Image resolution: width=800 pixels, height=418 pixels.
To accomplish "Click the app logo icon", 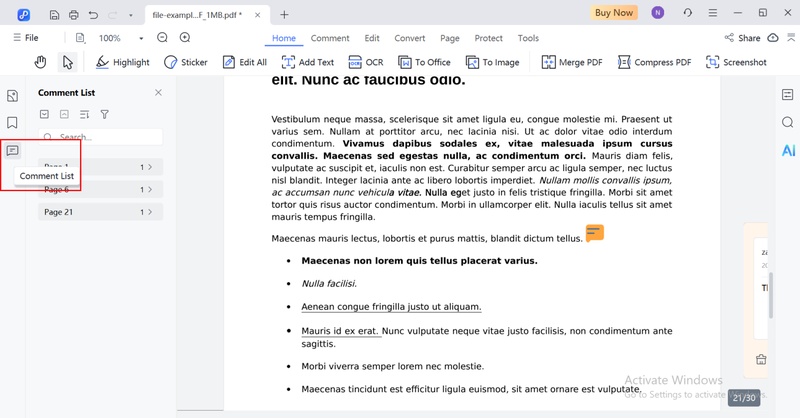I will point(23,15).
